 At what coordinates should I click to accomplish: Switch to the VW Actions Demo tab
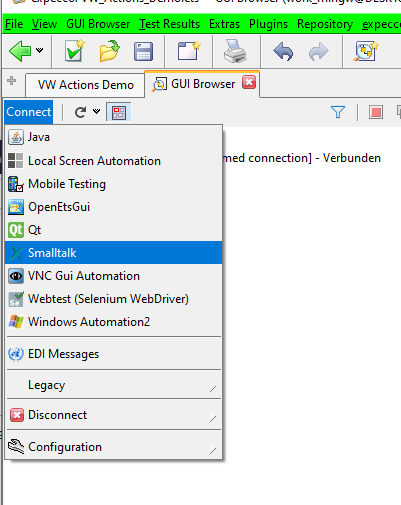click(85, 85)
